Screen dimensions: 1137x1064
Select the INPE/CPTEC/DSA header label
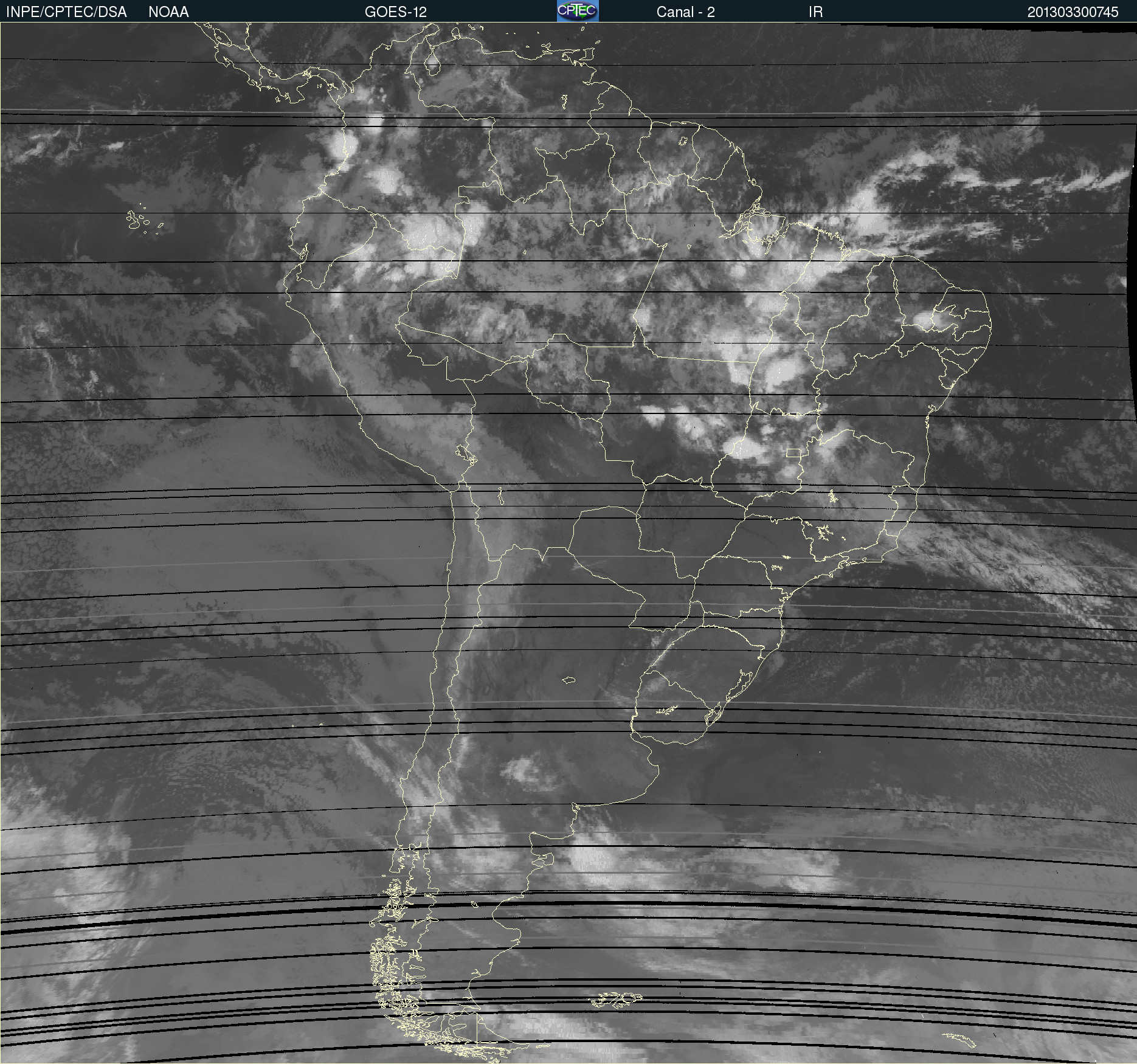click(66, 12)
